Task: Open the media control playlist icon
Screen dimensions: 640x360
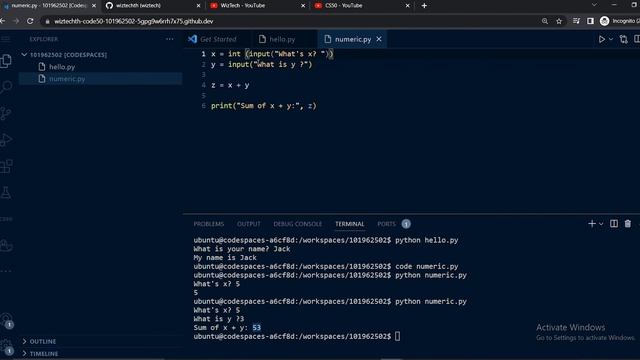Action: point(576,21)
